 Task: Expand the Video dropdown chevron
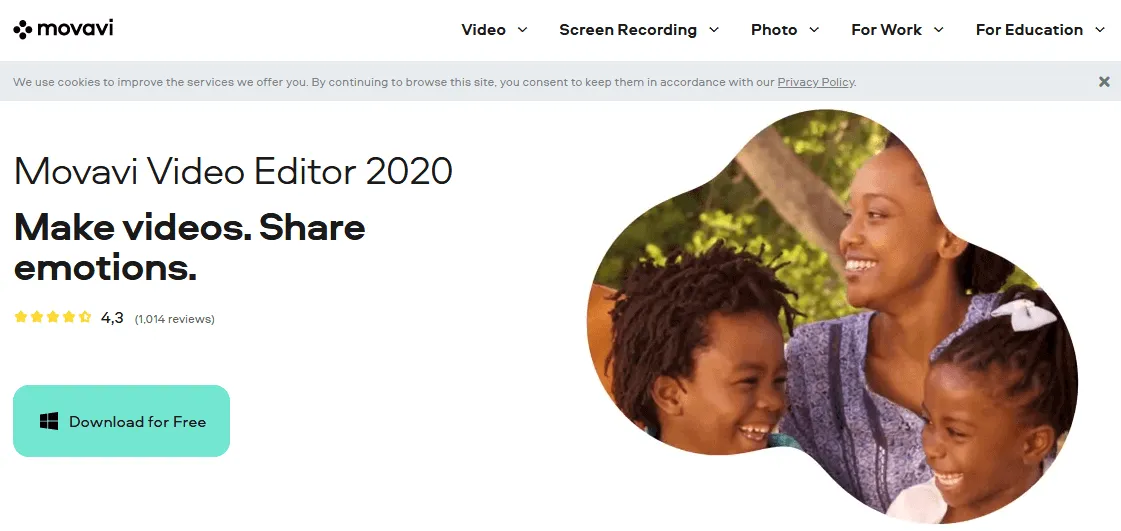point(523,30)
